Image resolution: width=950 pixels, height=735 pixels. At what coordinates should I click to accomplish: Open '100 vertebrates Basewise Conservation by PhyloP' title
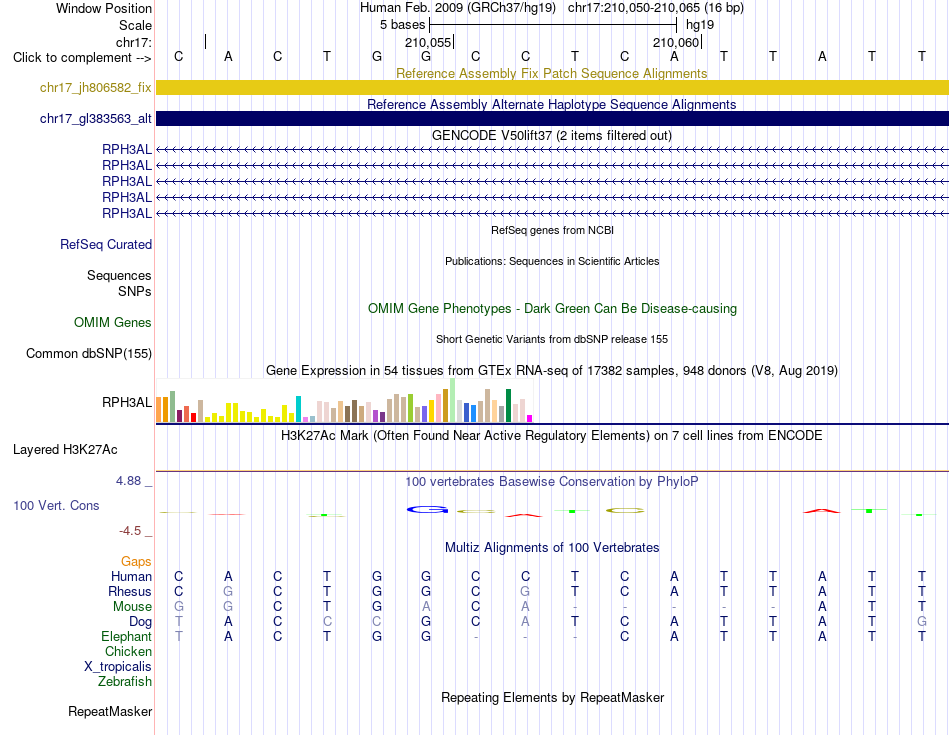click(551, 482)
